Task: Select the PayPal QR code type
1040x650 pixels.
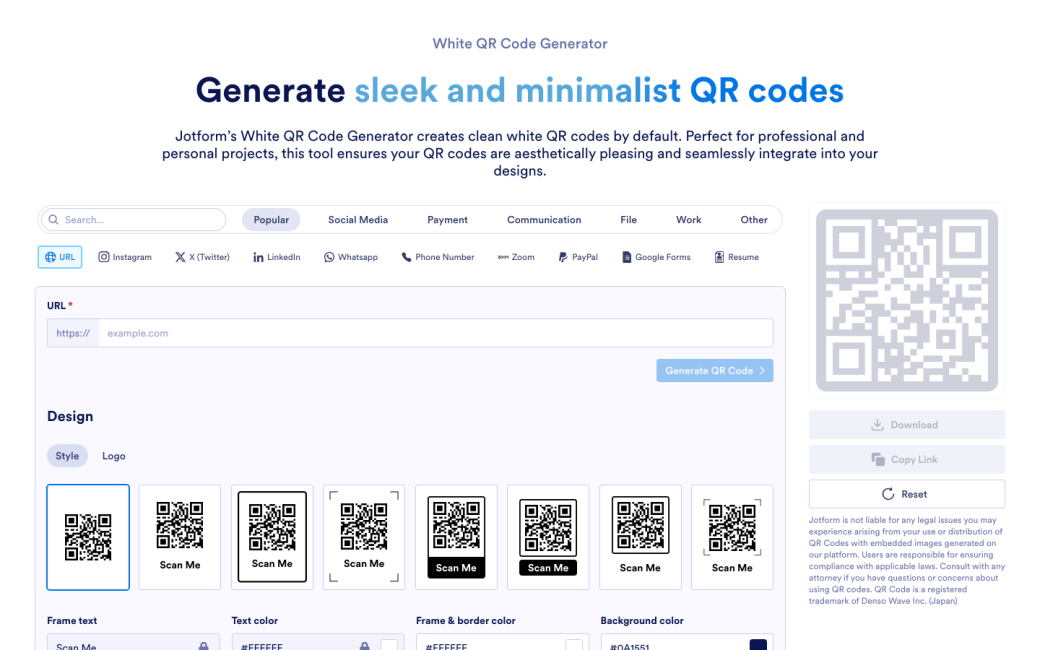Action: click(x=578, y=257)
